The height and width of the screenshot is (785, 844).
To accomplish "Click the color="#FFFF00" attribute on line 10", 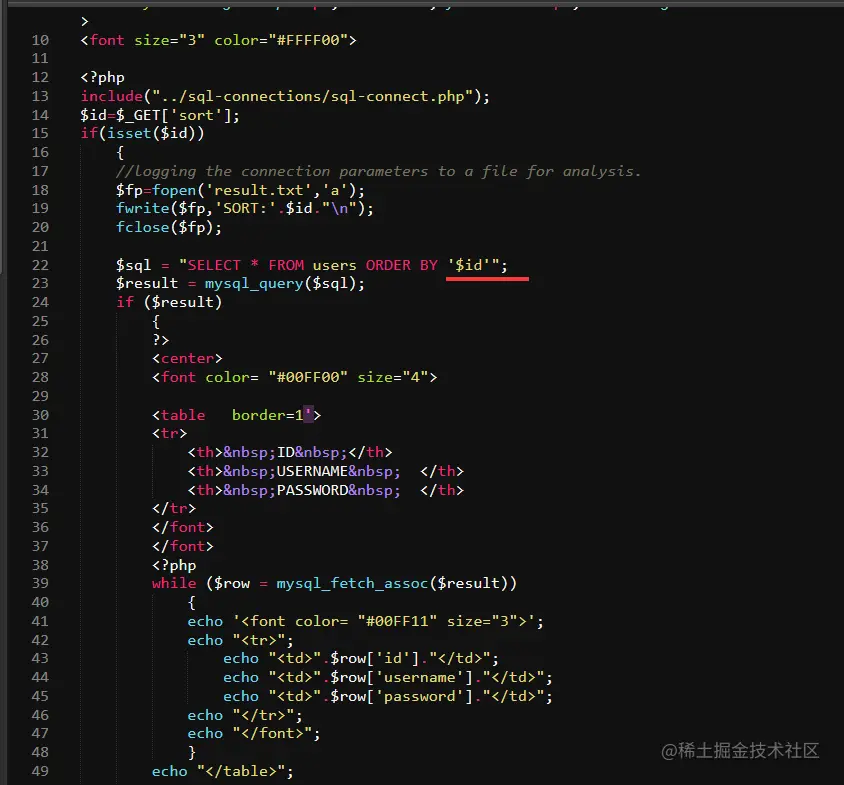I will [x=281, y=40].
